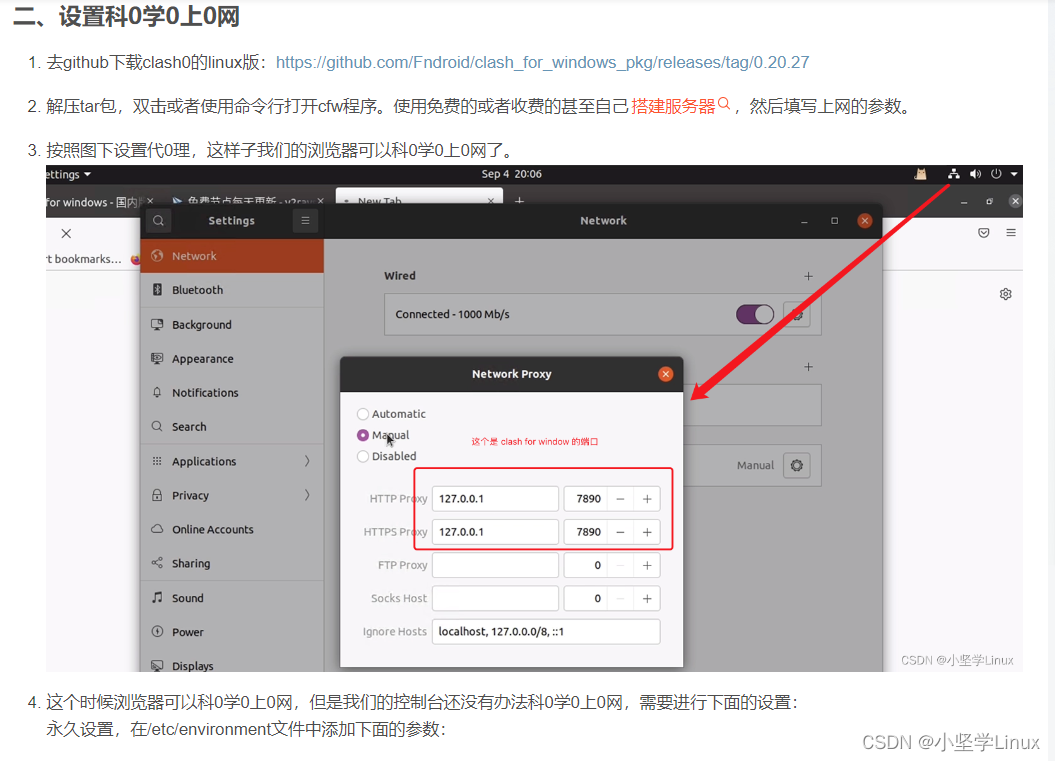The width and height of the screenshot is (1055, 761).
Task: Select the Automatic proxy radio button
Action: pyautogui.click(x=362, y=413)
